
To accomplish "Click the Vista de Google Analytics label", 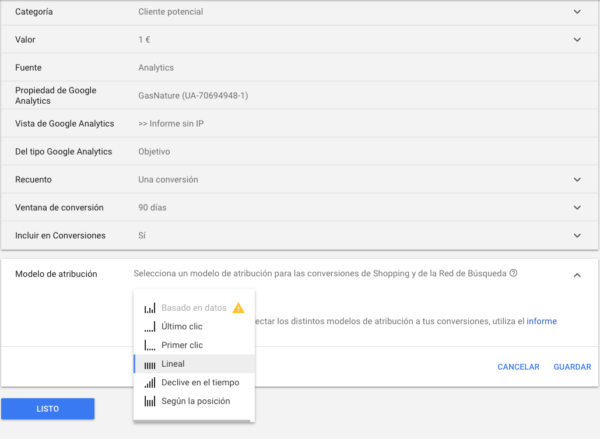I will point(65,124).
